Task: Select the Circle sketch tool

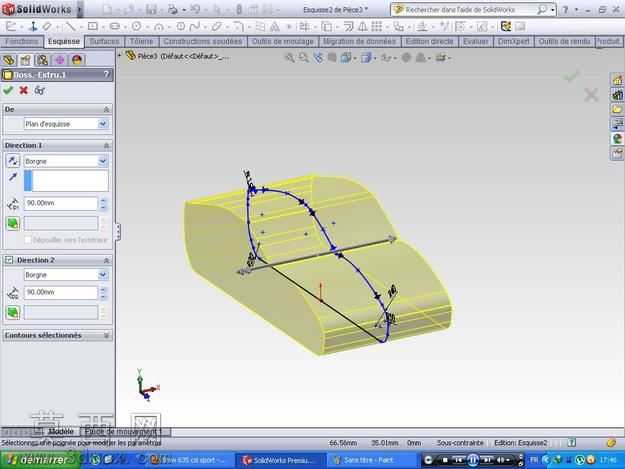Action: click(136, 27)
